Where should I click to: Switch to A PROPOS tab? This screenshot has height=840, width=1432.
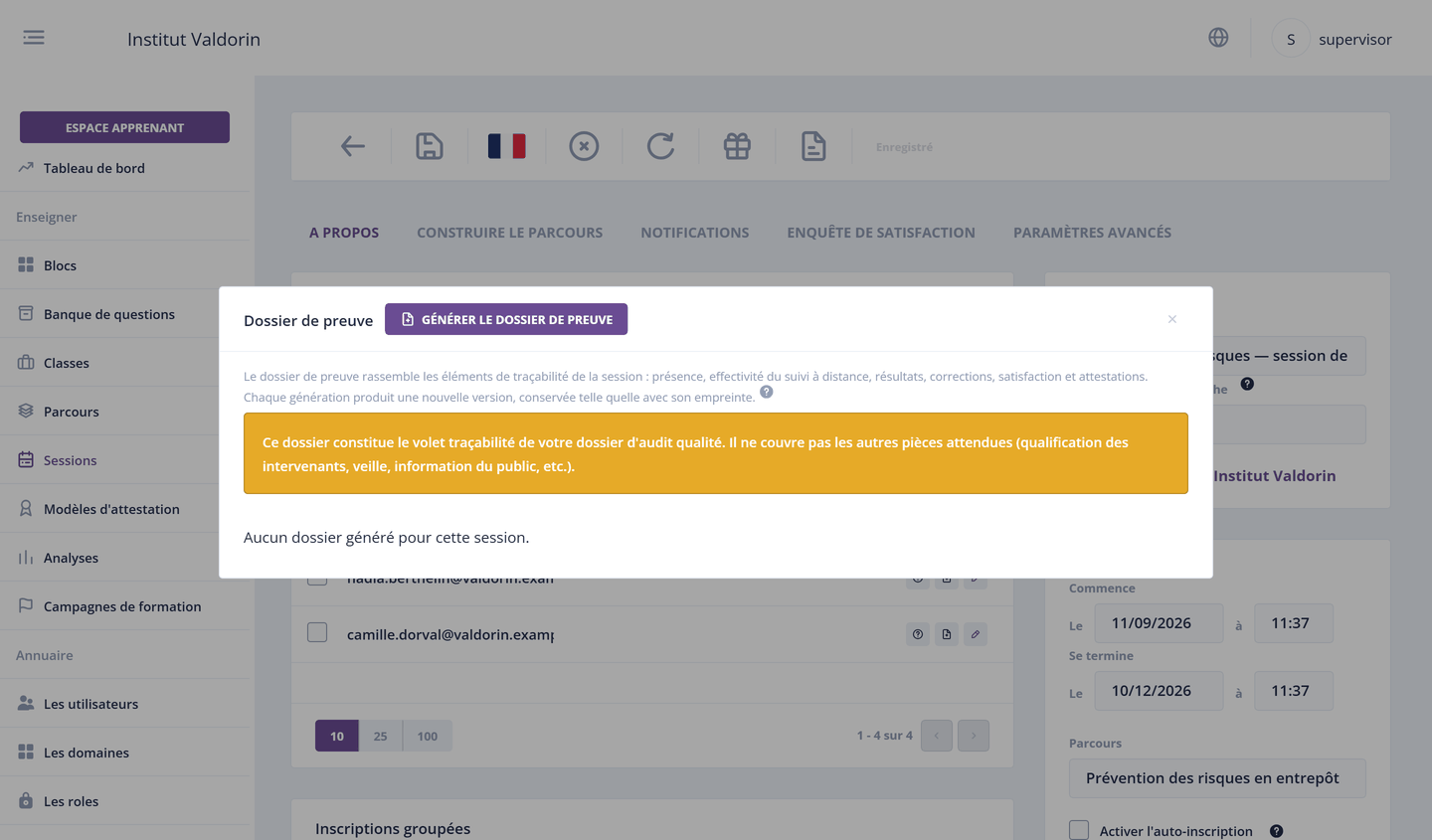(x=344, y=233)
